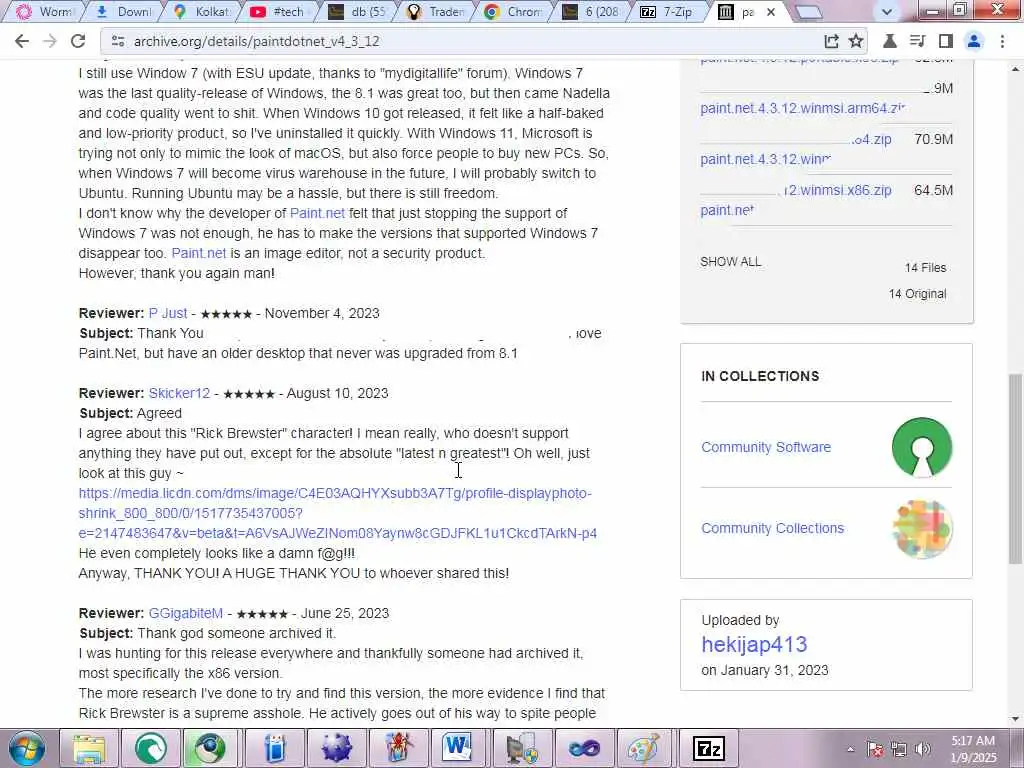The width and height of the screenshot is (1024, 768).
Task: Open the 14 Files link
Action: 925,268
